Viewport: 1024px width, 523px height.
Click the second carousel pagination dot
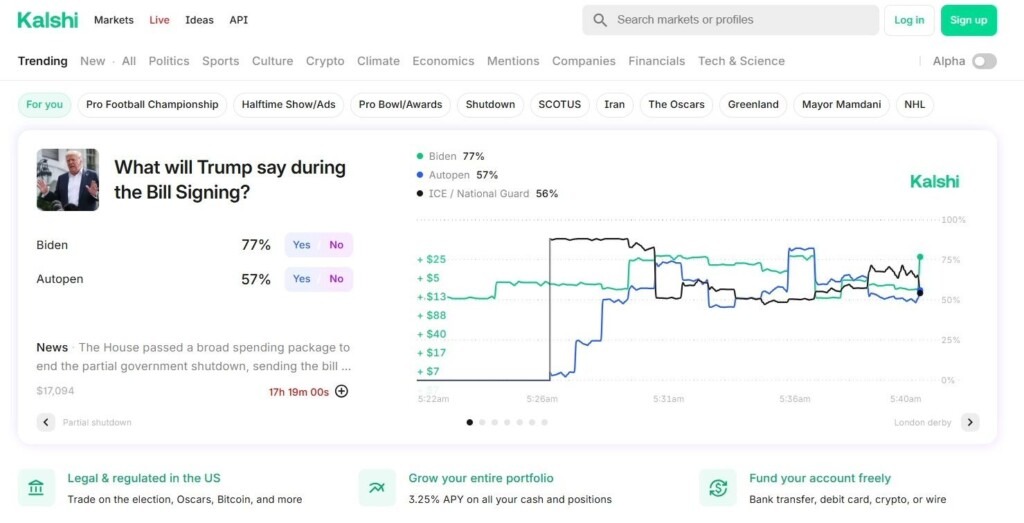pos(482,422)
